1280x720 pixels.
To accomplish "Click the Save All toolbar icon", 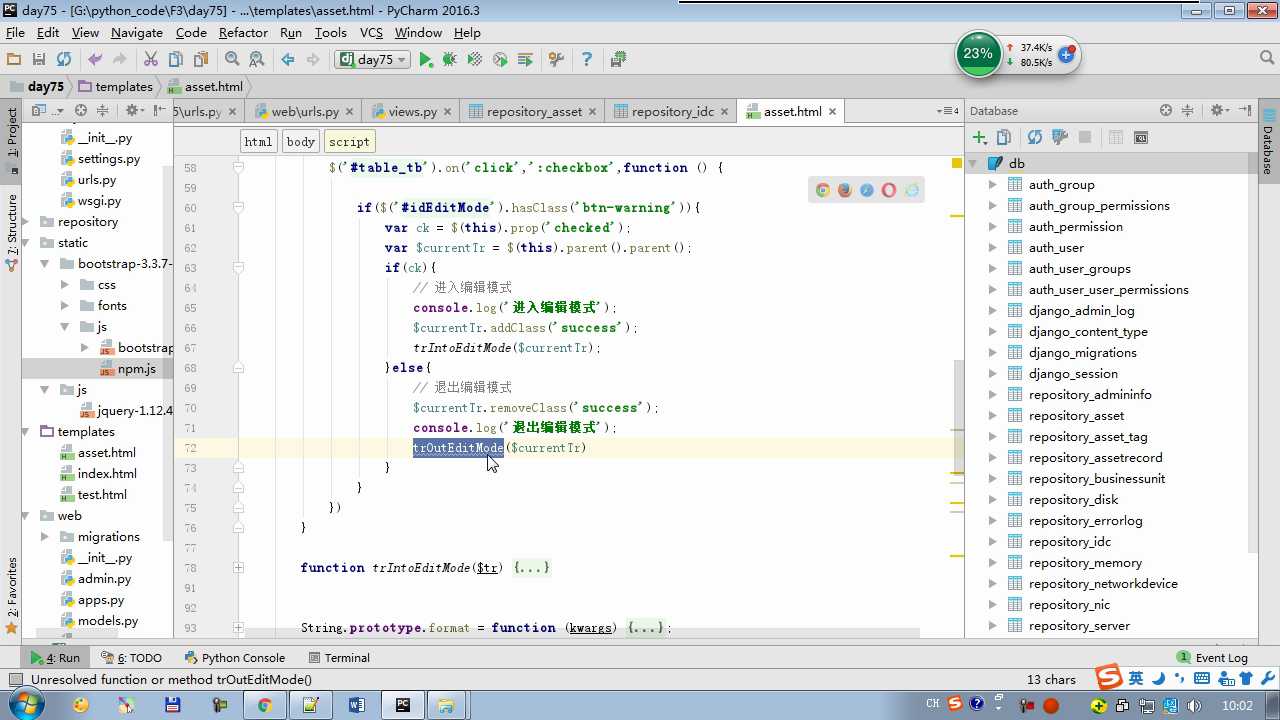I will [x=39, y=60].
